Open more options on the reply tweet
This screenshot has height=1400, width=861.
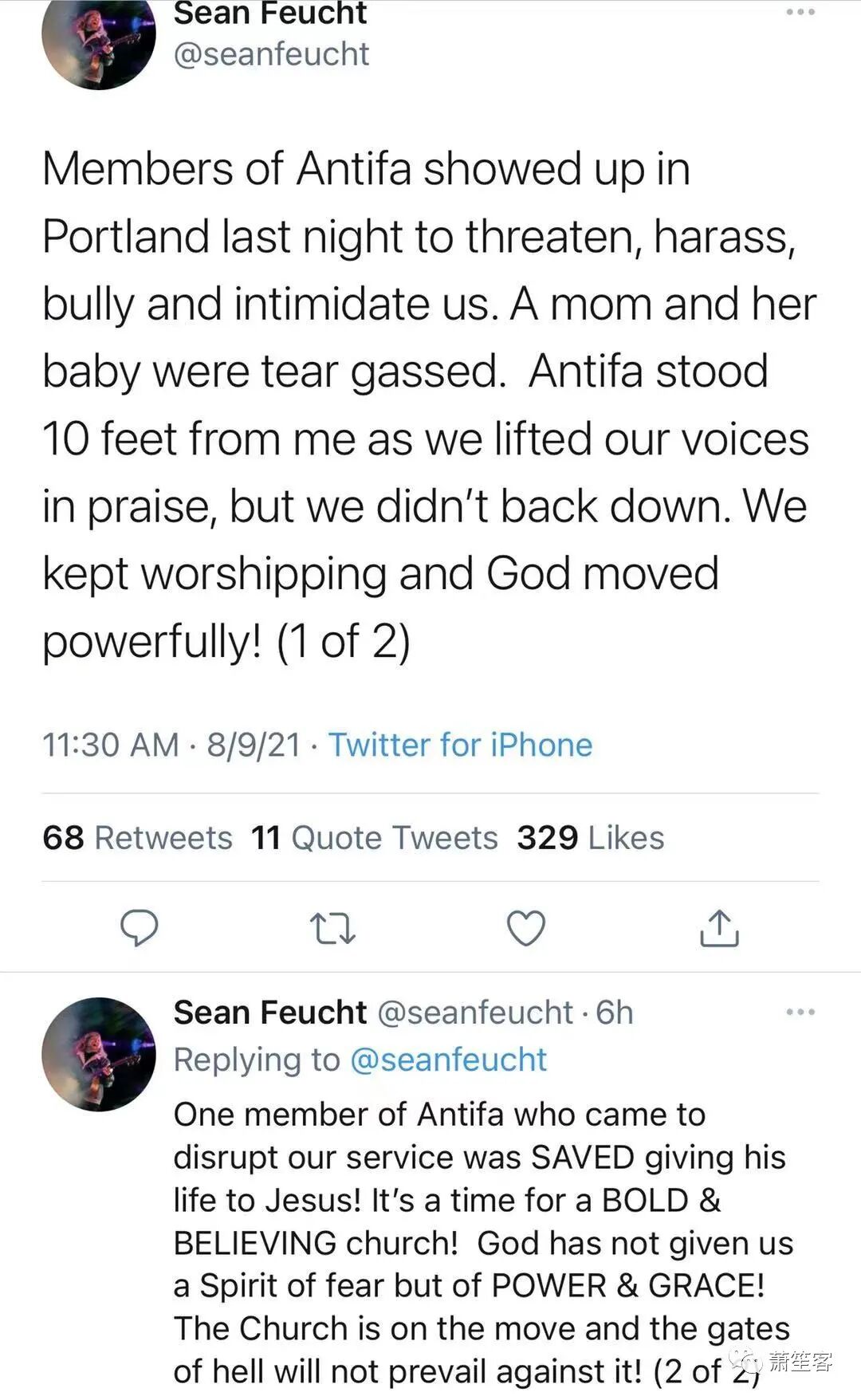click(800, 1013)
